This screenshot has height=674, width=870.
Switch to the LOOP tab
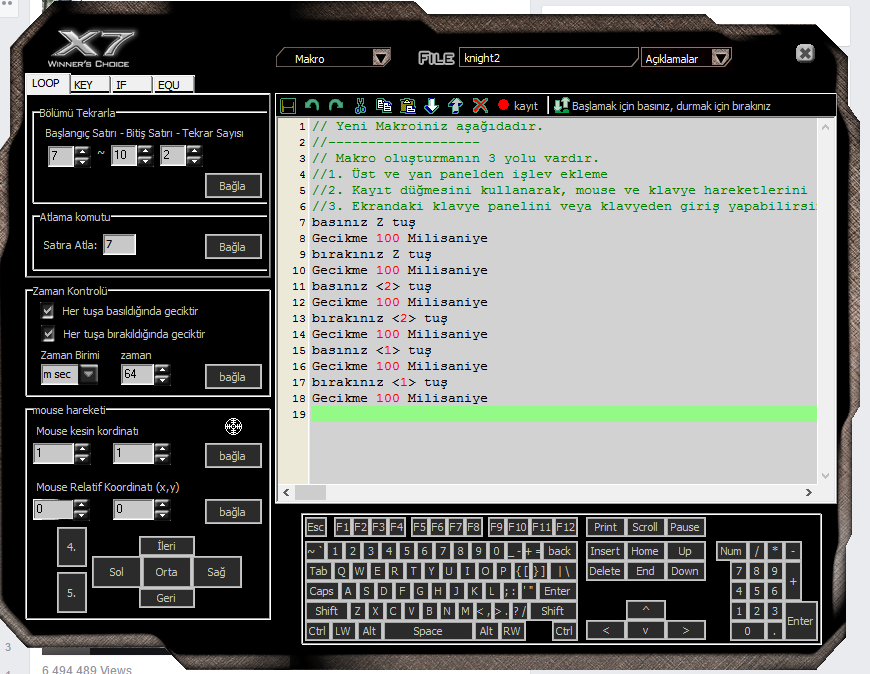click(46, 83)
